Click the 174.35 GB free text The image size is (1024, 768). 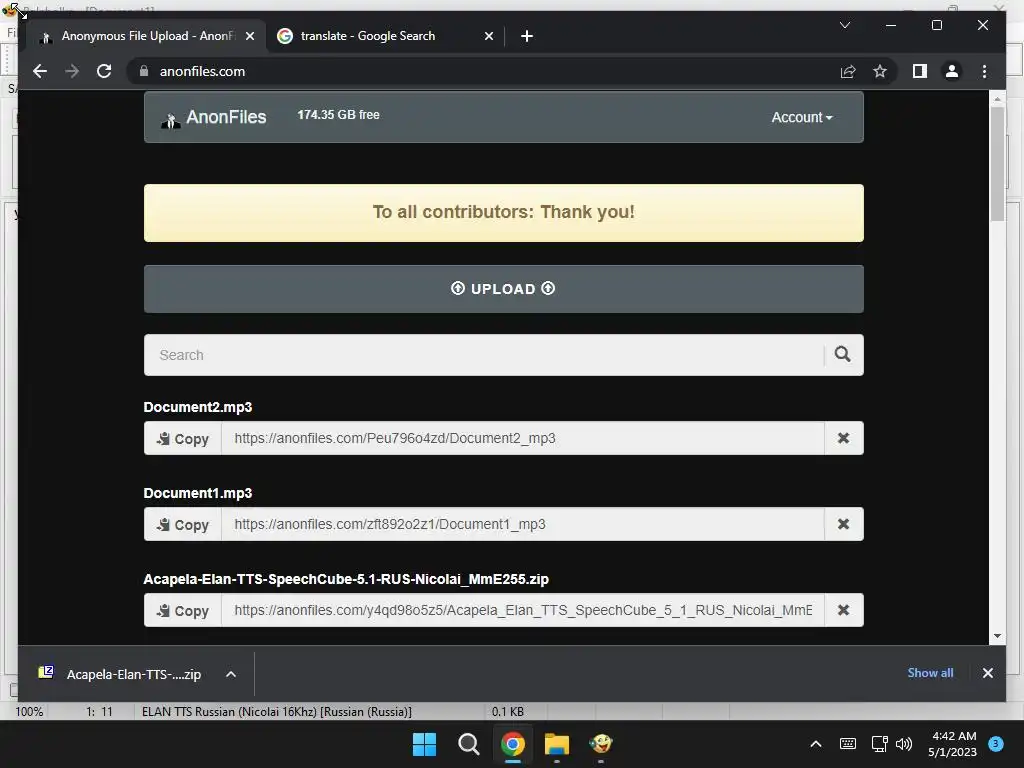(338, 115)
